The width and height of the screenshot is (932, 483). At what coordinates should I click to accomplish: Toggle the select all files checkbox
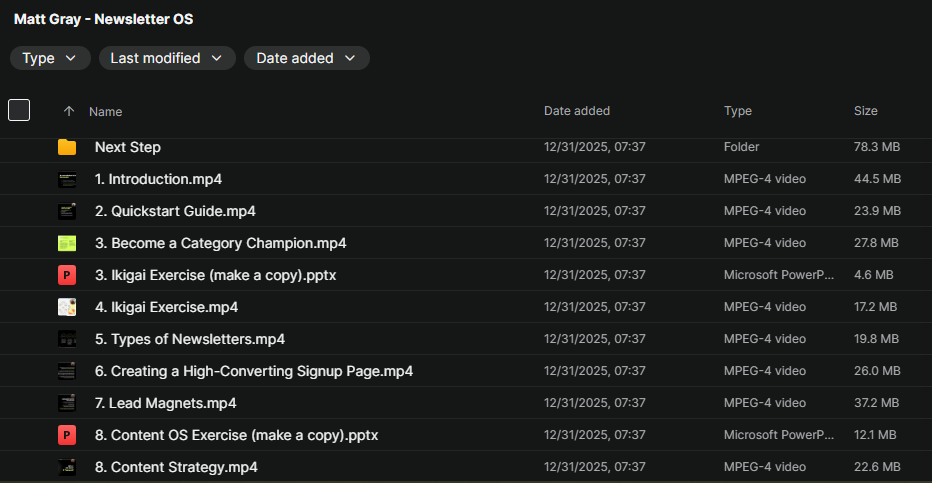pyautogui.click(x=19, y=110)
